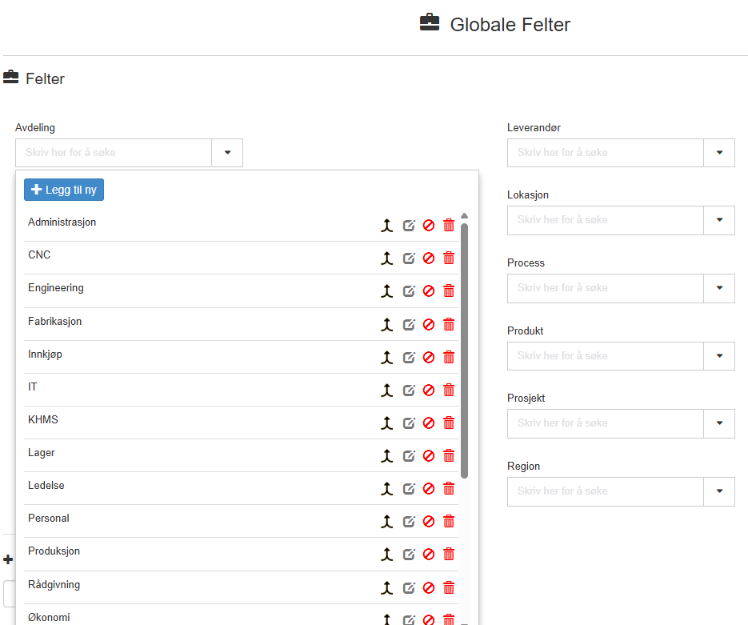Click the merge icon for Fabrikasjon
Image resolution: width=748 pixels, height=625 pixels.
click(x=387, y=324)
